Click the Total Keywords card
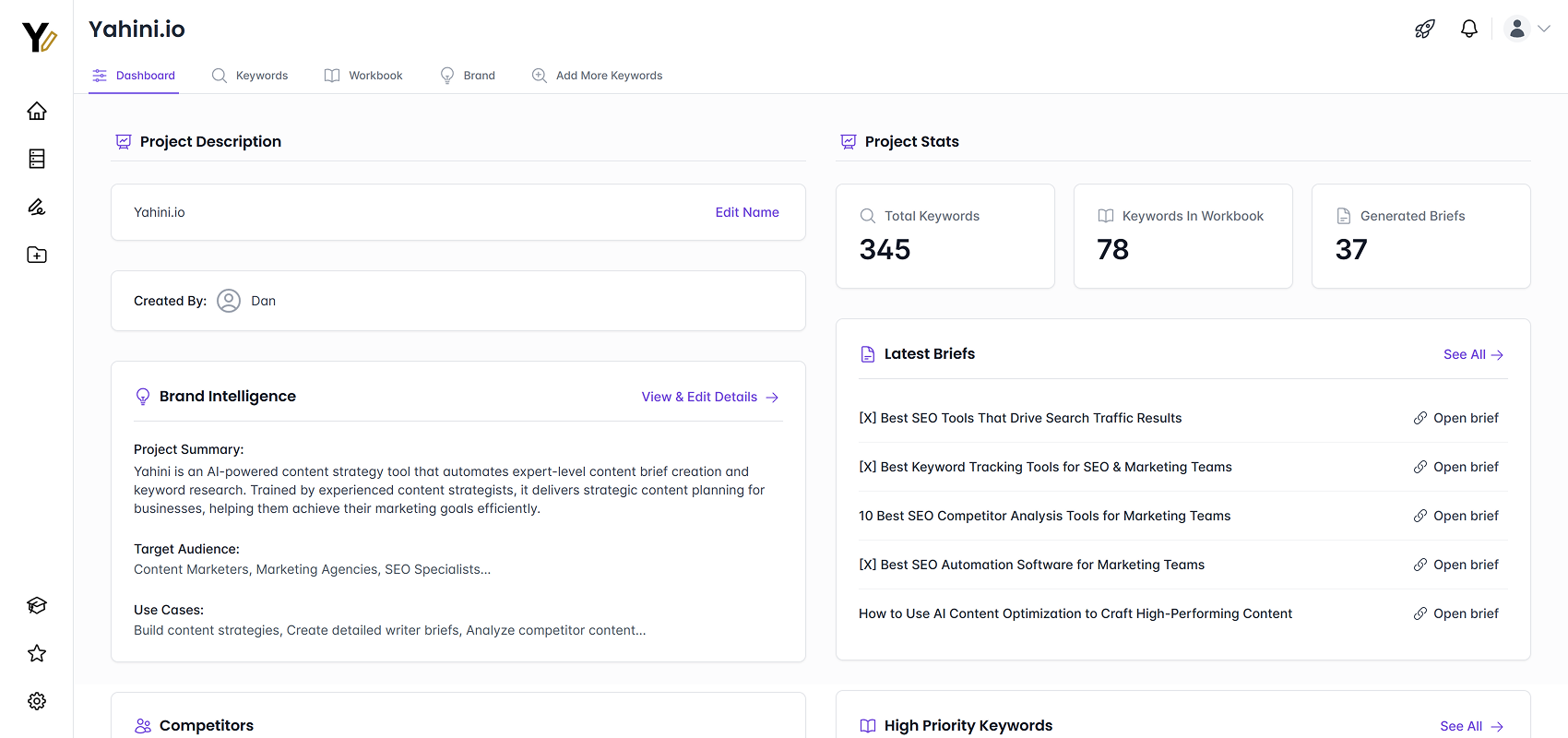 (x=945, y=236)
